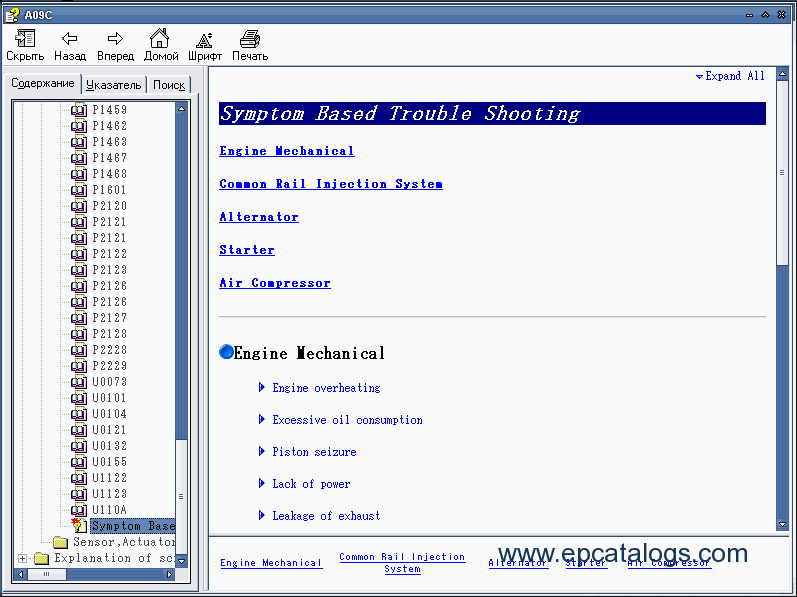Go back with the Назад arrow
797x597 pixels.
click(70, 38)
